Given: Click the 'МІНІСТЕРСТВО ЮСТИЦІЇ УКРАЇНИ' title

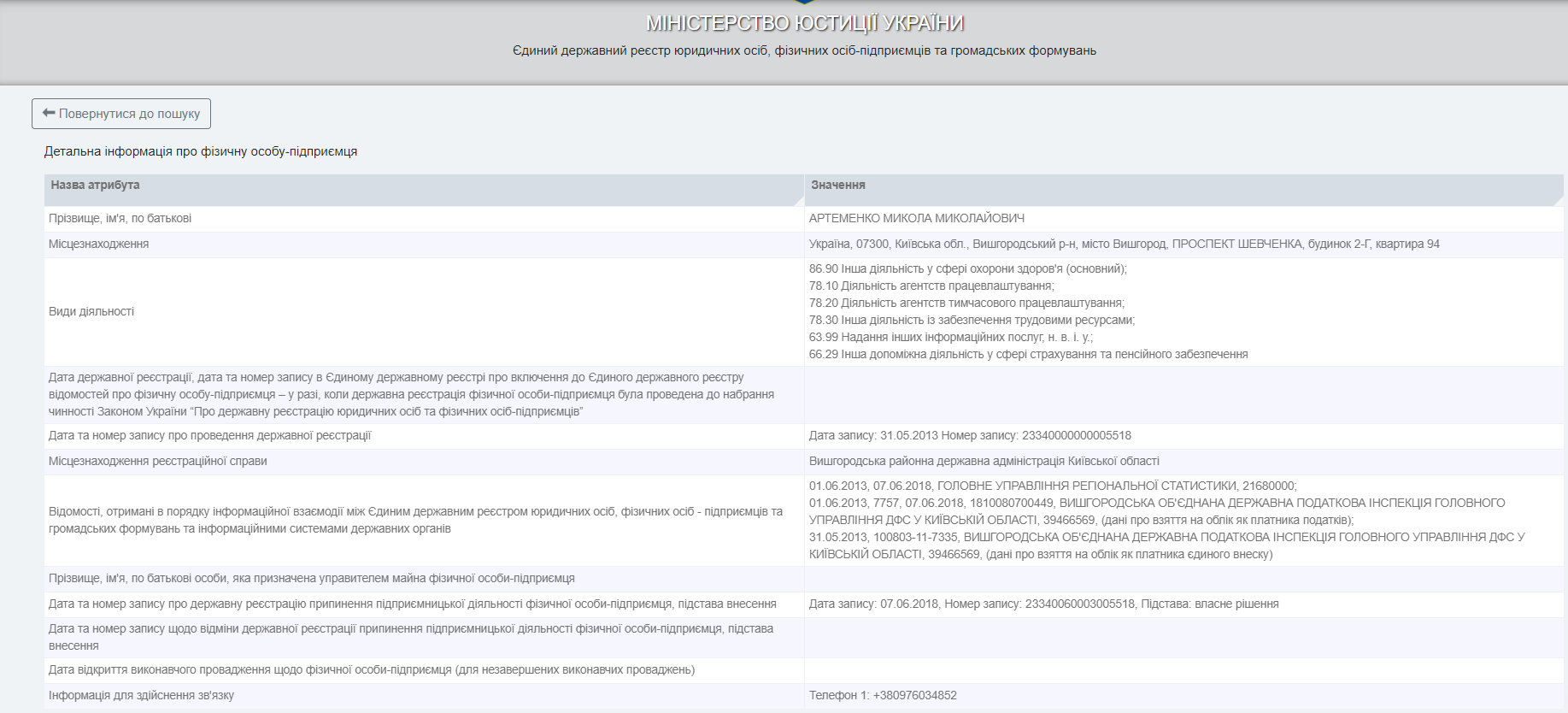Looking at the screenshot, I should (x=804, y=23).
